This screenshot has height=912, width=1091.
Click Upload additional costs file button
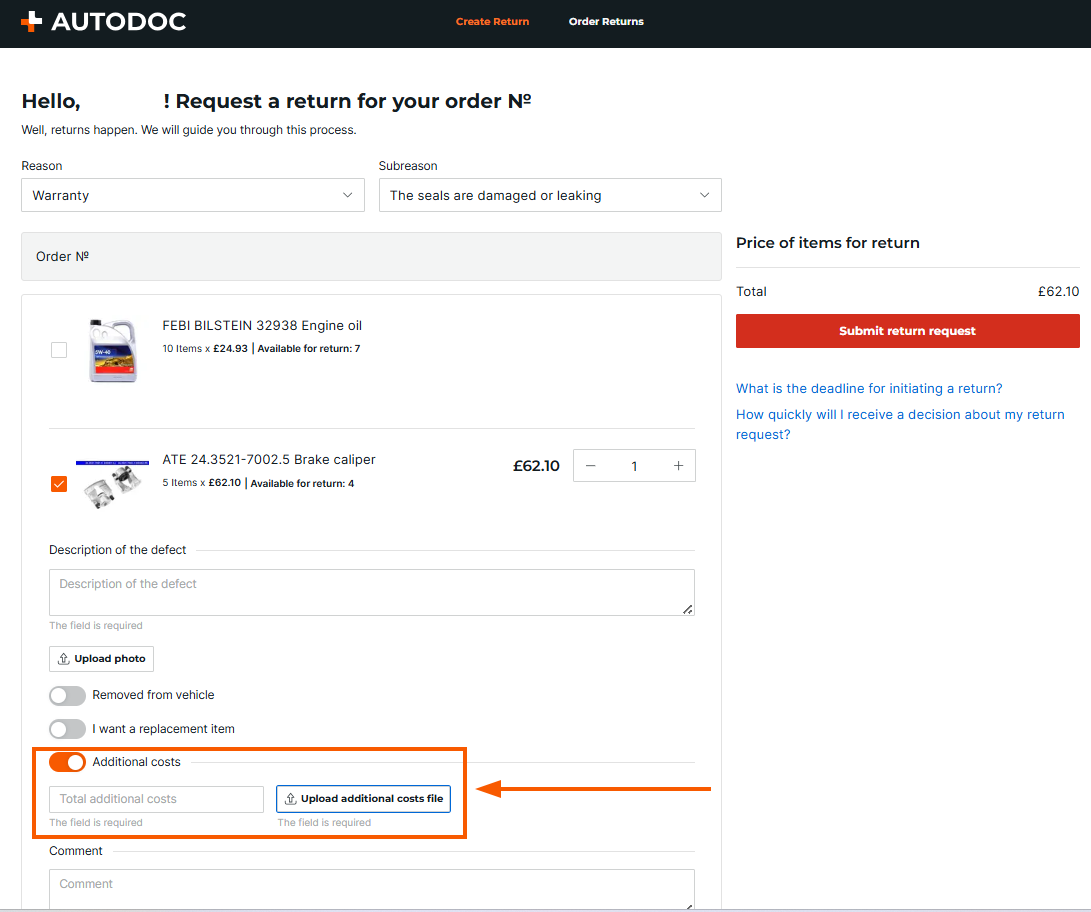[363, 799]
